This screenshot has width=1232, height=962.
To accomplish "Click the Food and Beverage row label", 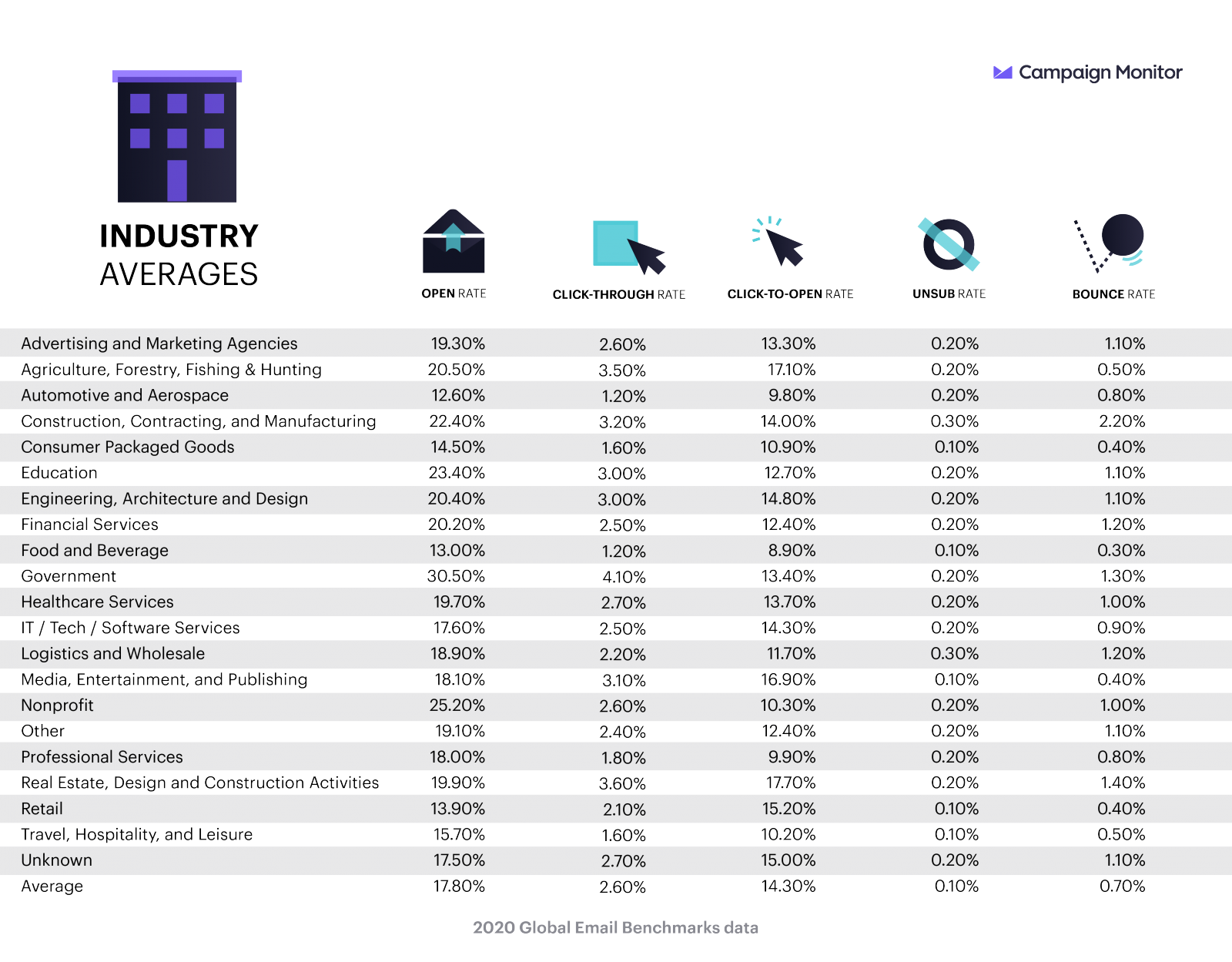I will [95, 550].
